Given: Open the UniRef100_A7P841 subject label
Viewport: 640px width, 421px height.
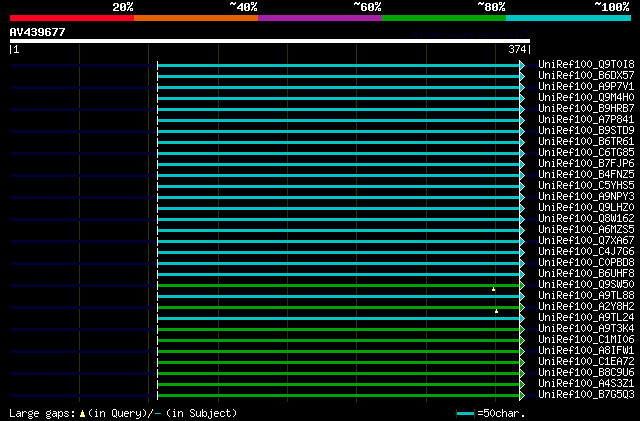Looking at the screenshot, I should 586,119.
